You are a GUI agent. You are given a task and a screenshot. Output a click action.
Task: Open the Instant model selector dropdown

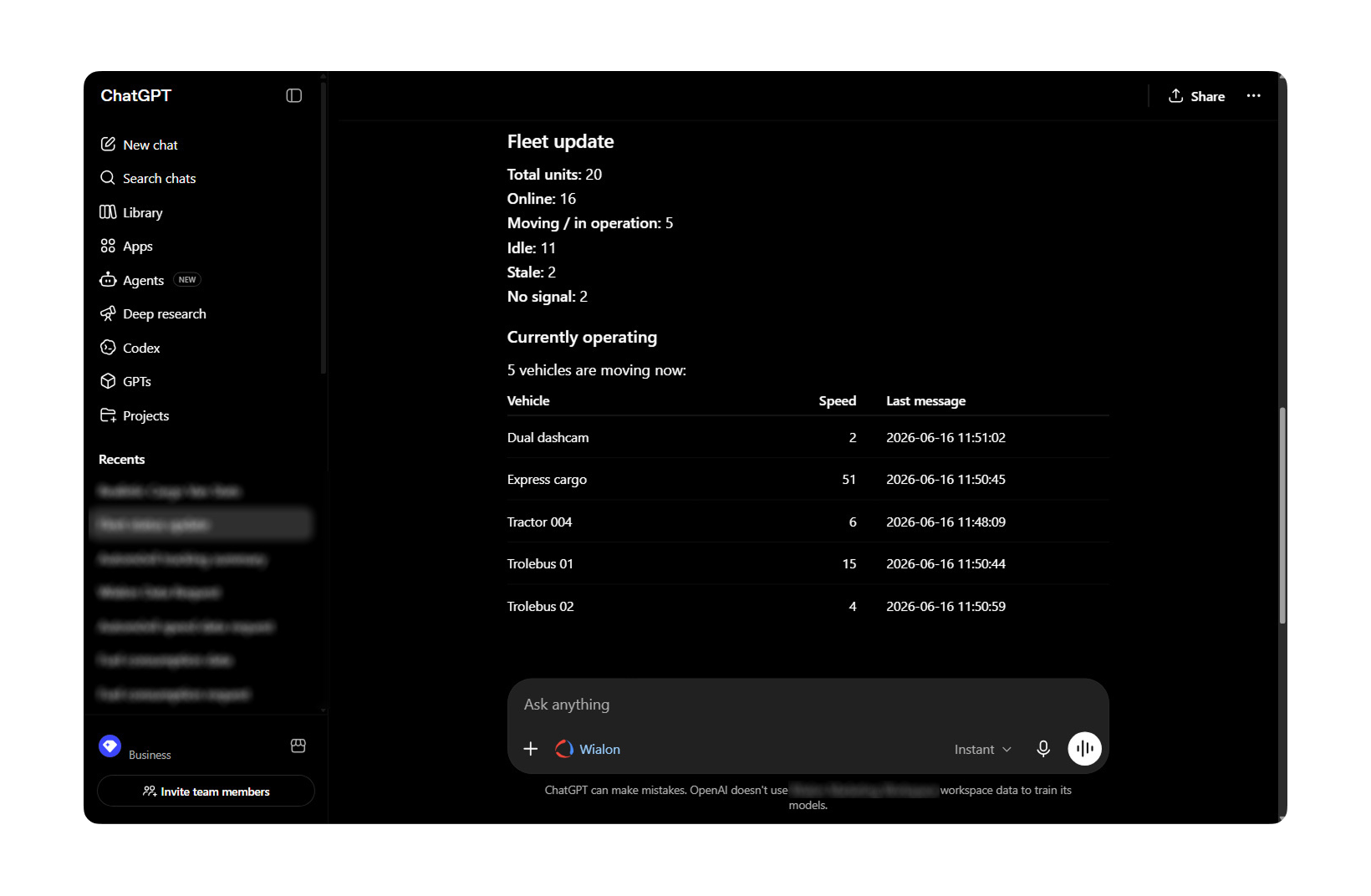click(983, 750)
